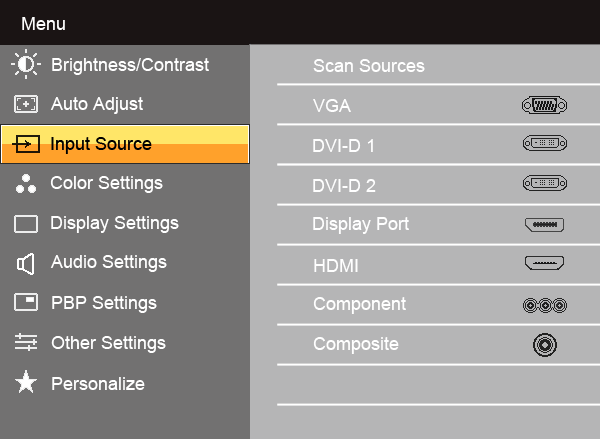Image resolution: width=600 pixels, height=439 pixels.
Task: Go to Personalize menu entry
Action: pos(98,383)
